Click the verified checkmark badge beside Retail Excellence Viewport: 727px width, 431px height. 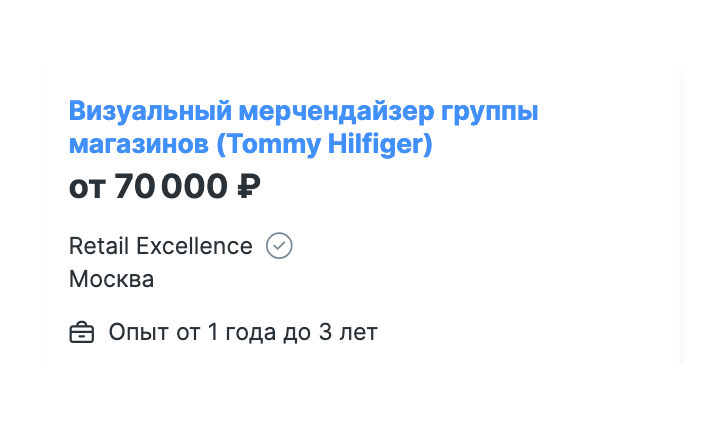pos(279,246)
